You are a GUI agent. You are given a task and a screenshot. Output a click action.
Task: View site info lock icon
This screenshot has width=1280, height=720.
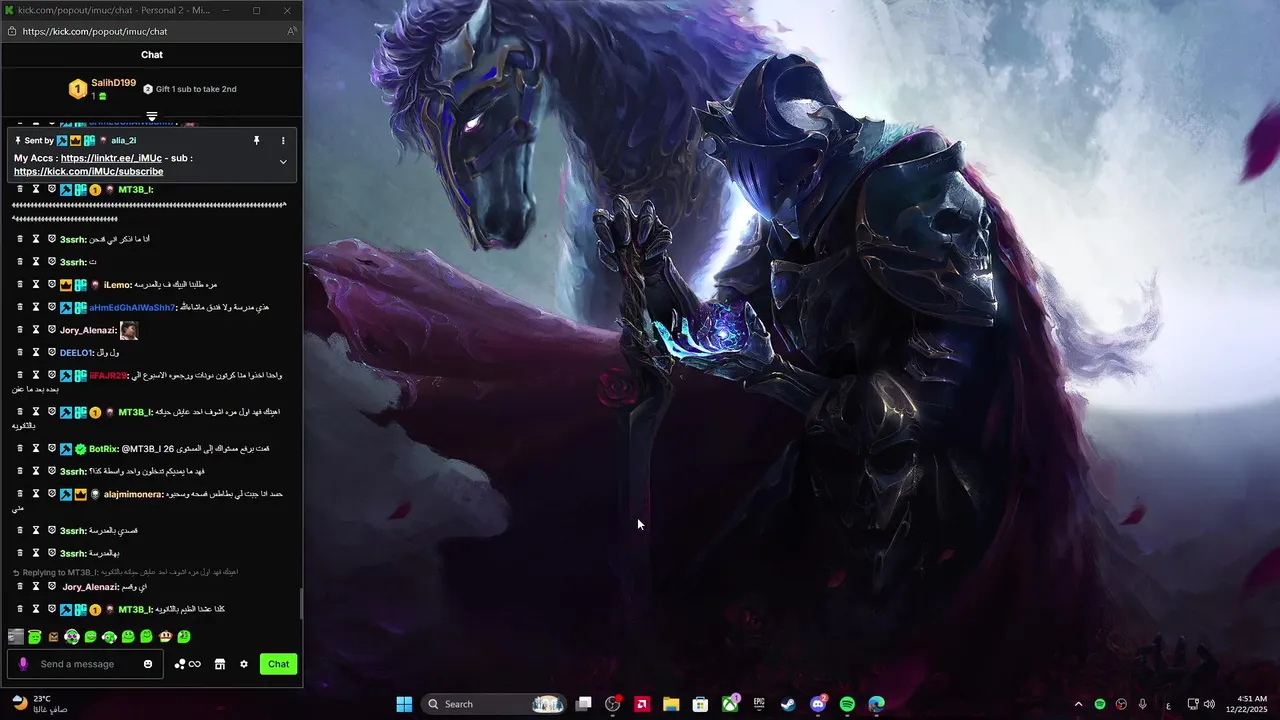(12, 31)
